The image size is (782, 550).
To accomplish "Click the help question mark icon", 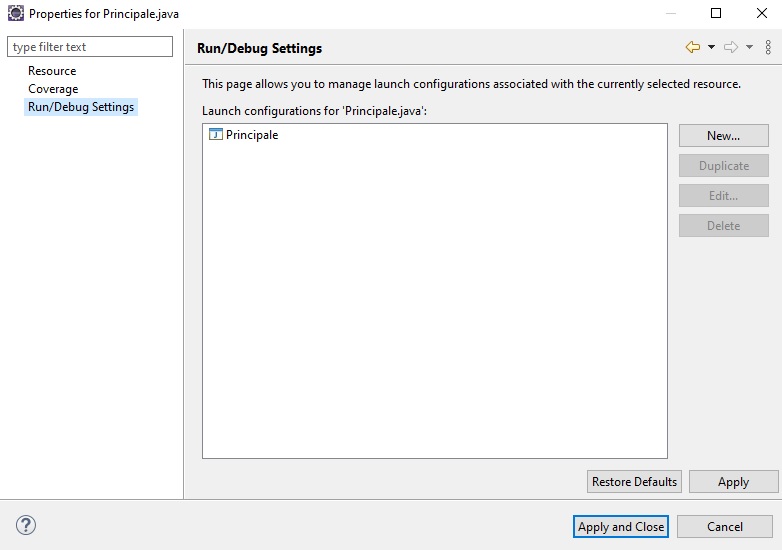I will 26,525.
